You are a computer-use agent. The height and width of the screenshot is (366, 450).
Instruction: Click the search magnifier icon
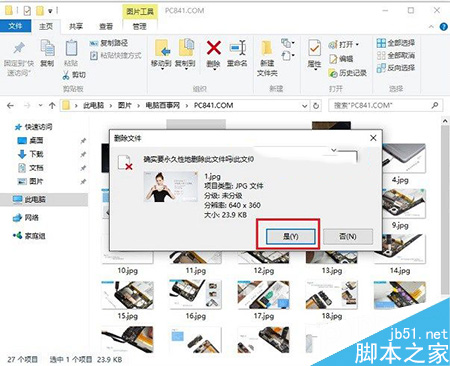pyautogui.click(x=435, y=105)
